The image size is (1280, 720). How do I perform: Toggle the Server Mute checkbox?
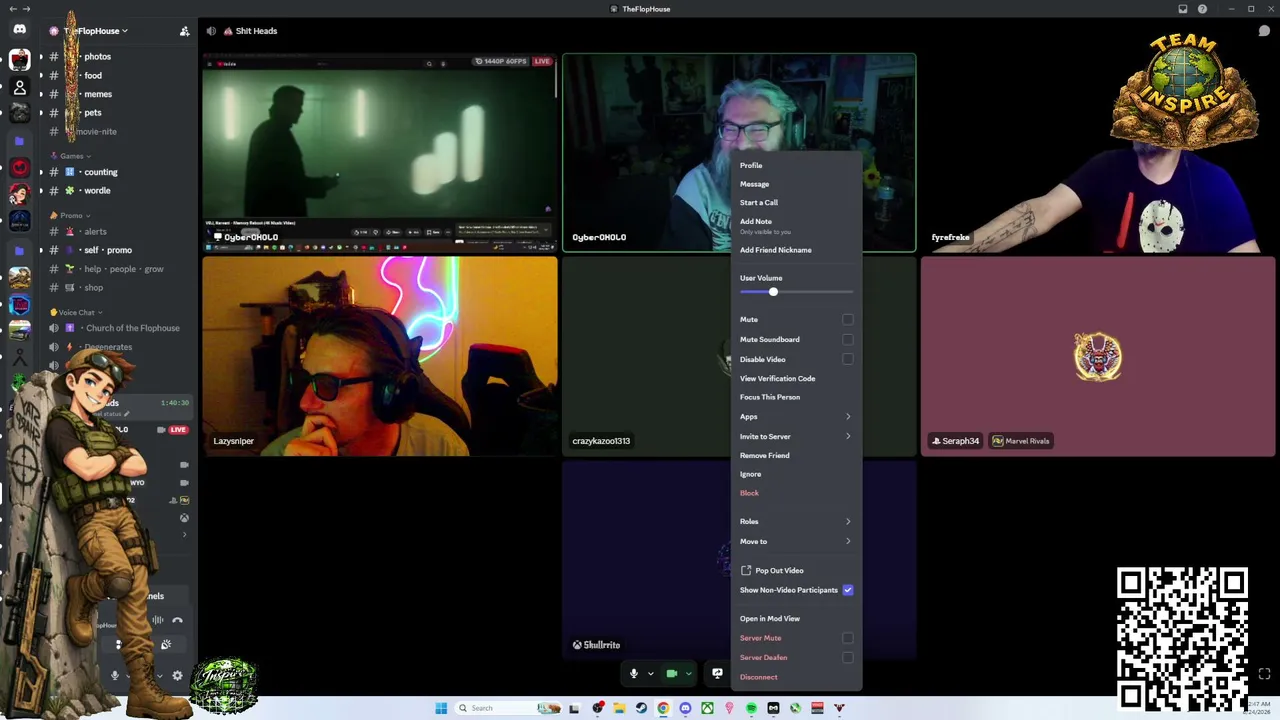click(x=848, y=638)
